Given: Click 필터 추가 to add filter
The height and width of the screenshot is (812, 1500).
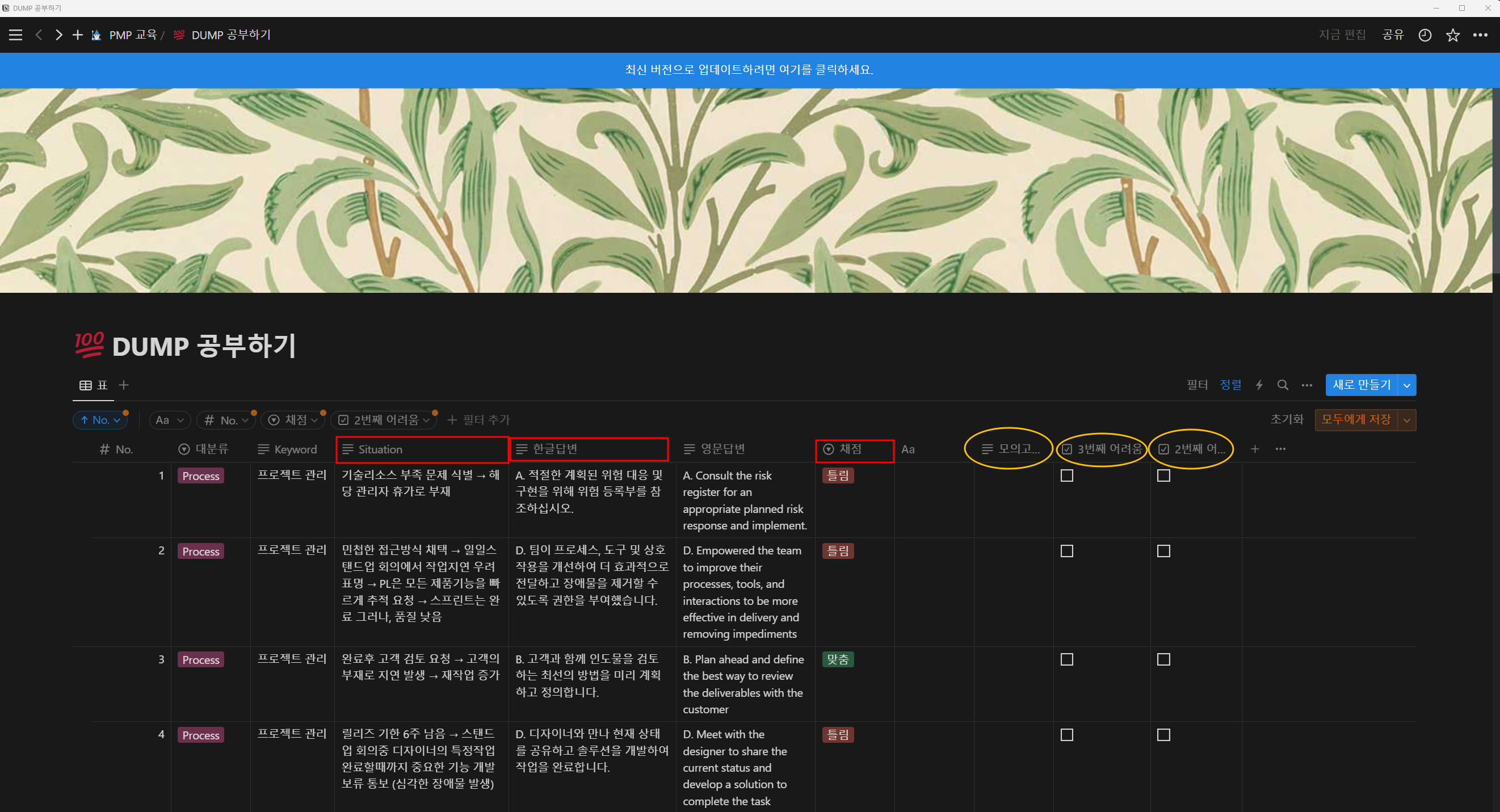Looking at the screenshot, I should tap(478, 420).
